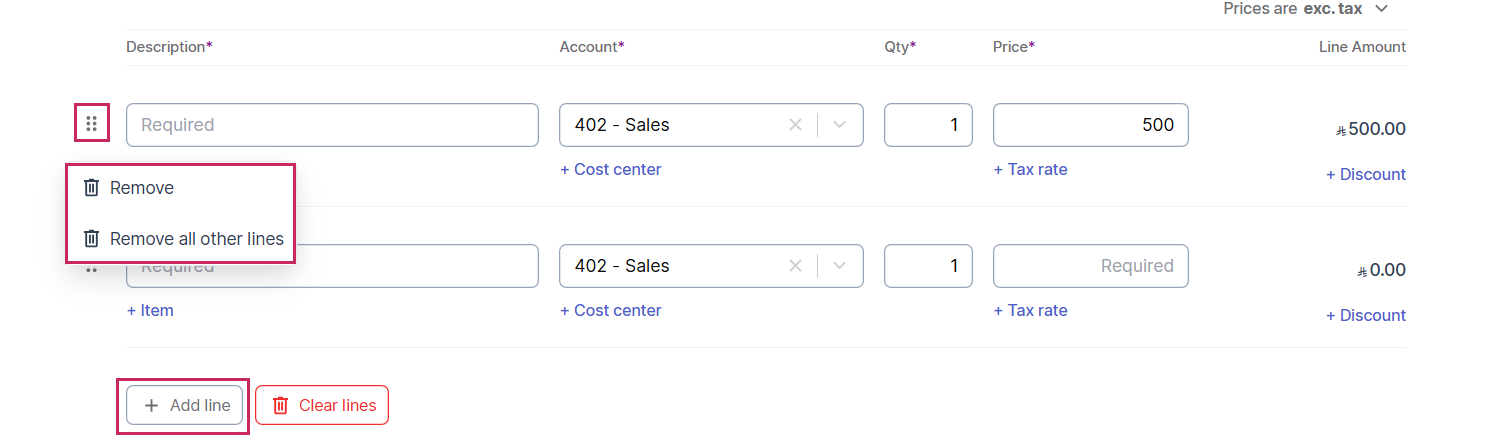This screenshot has height=442, width=1502.
Task: Select Remove from the line menu
Action: 141,188
